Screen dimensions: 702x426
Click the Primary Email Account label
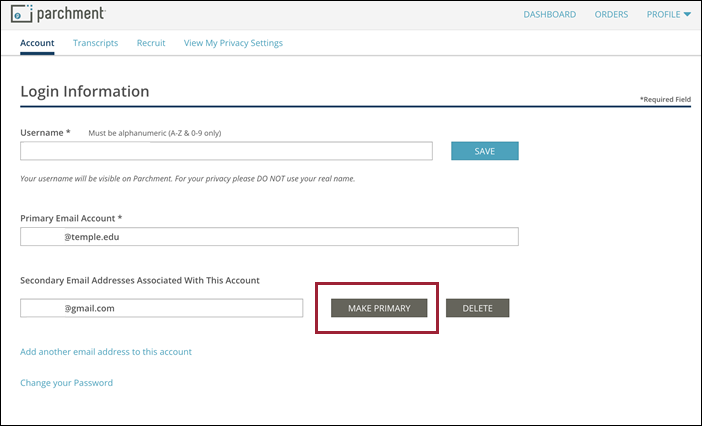coord(71,218)
